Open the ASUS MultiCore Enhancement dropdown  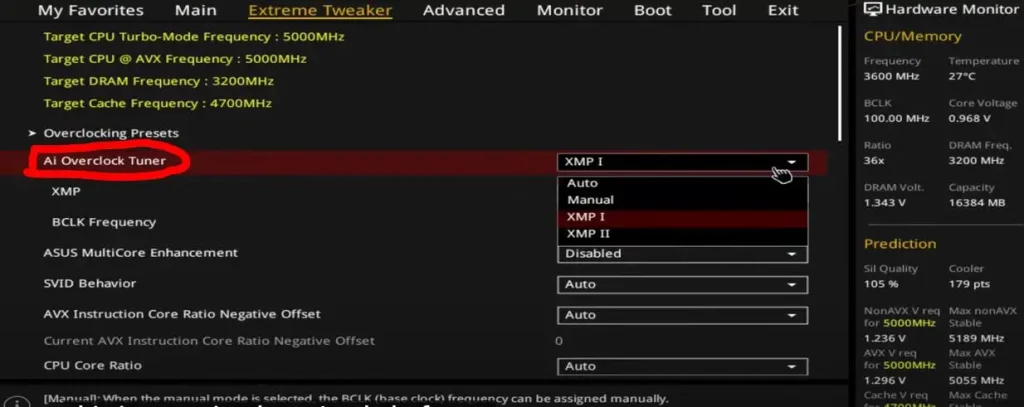tap(682, 253)
